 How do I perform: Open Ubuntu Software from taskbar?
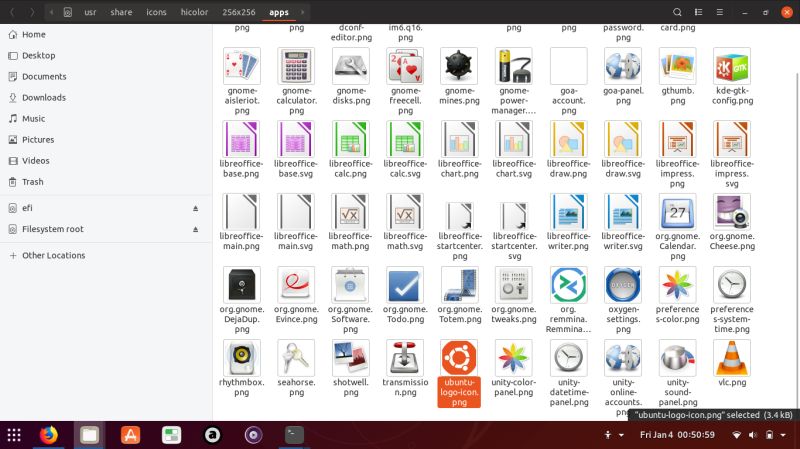point(131,435)
